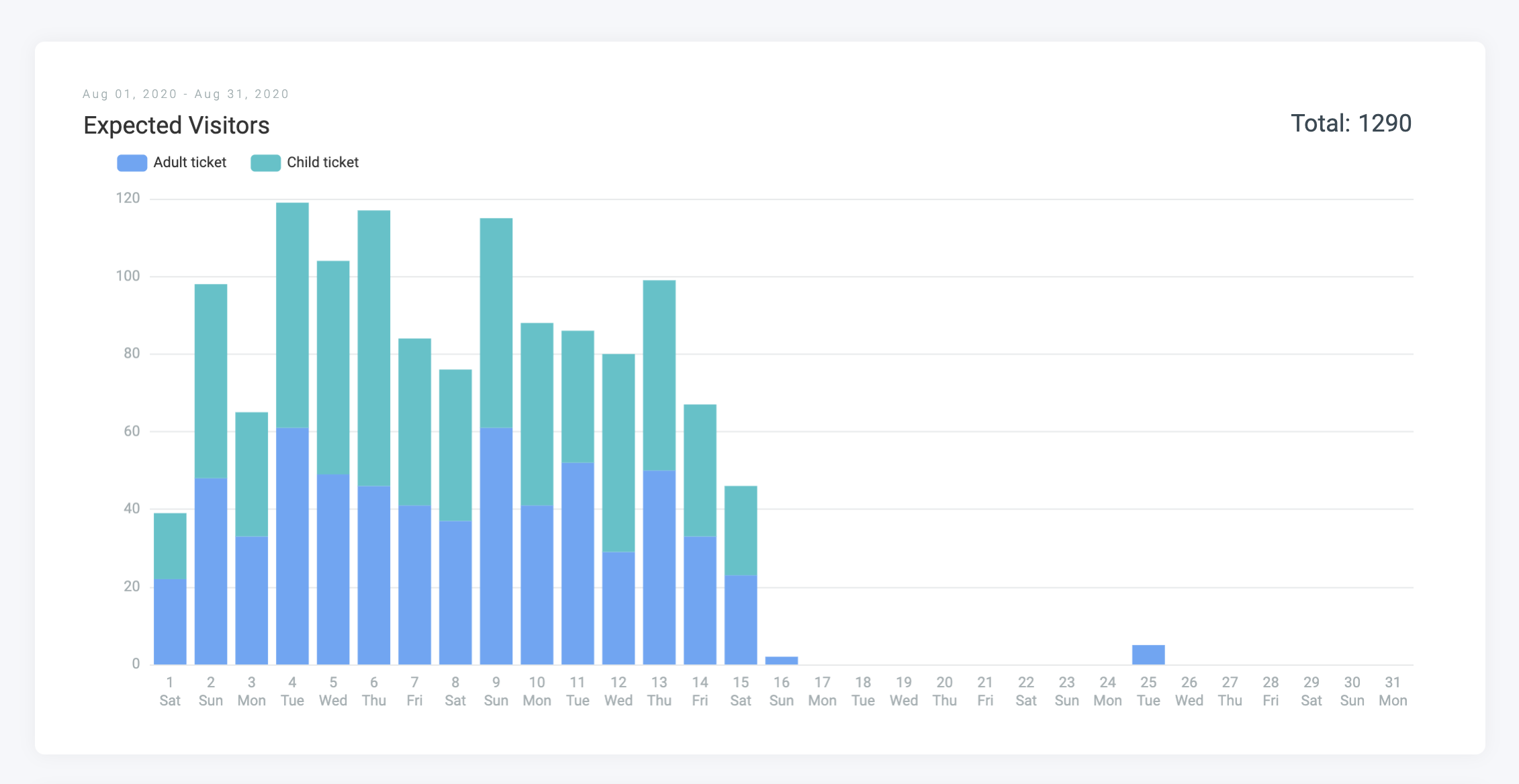Click the Child ticket legend label

click(322, 162)
